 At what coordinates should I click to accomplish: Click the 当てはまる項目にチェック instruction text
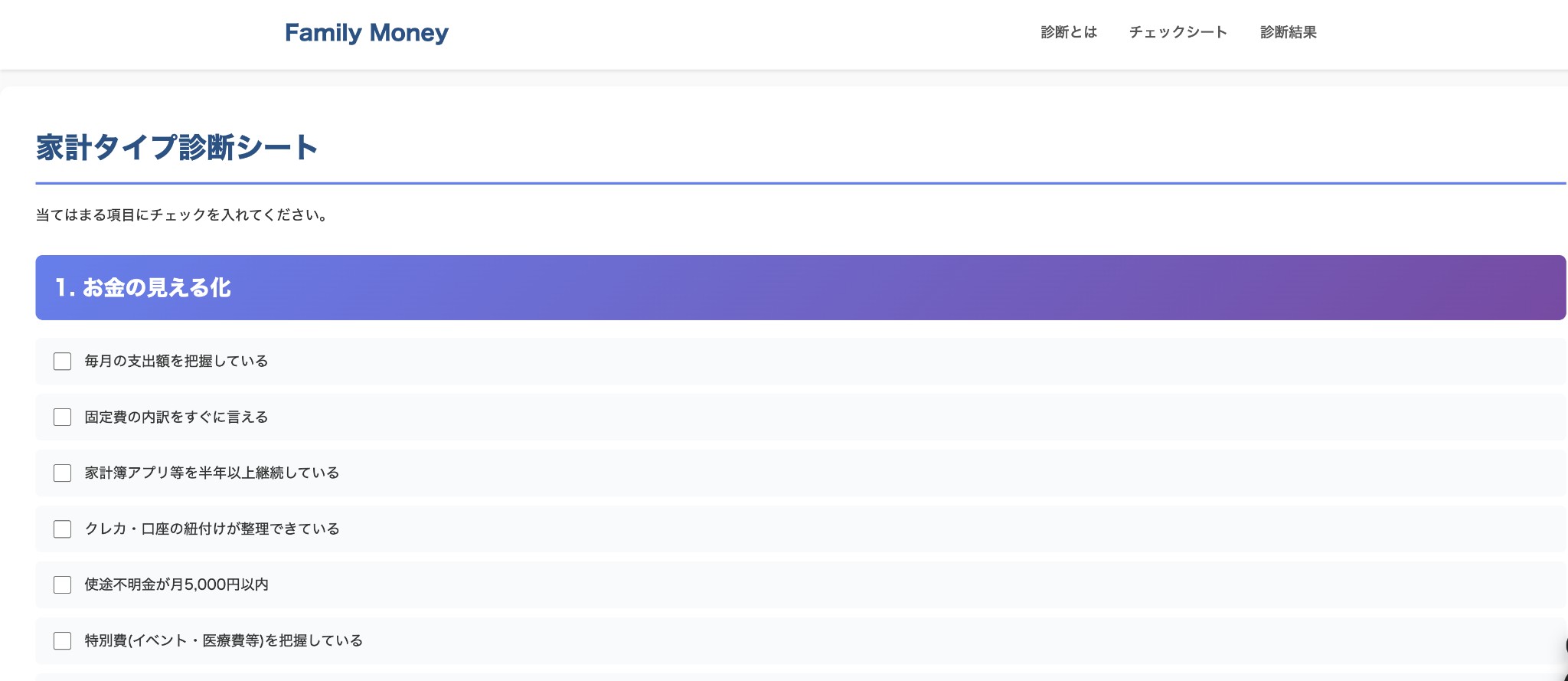182,215
